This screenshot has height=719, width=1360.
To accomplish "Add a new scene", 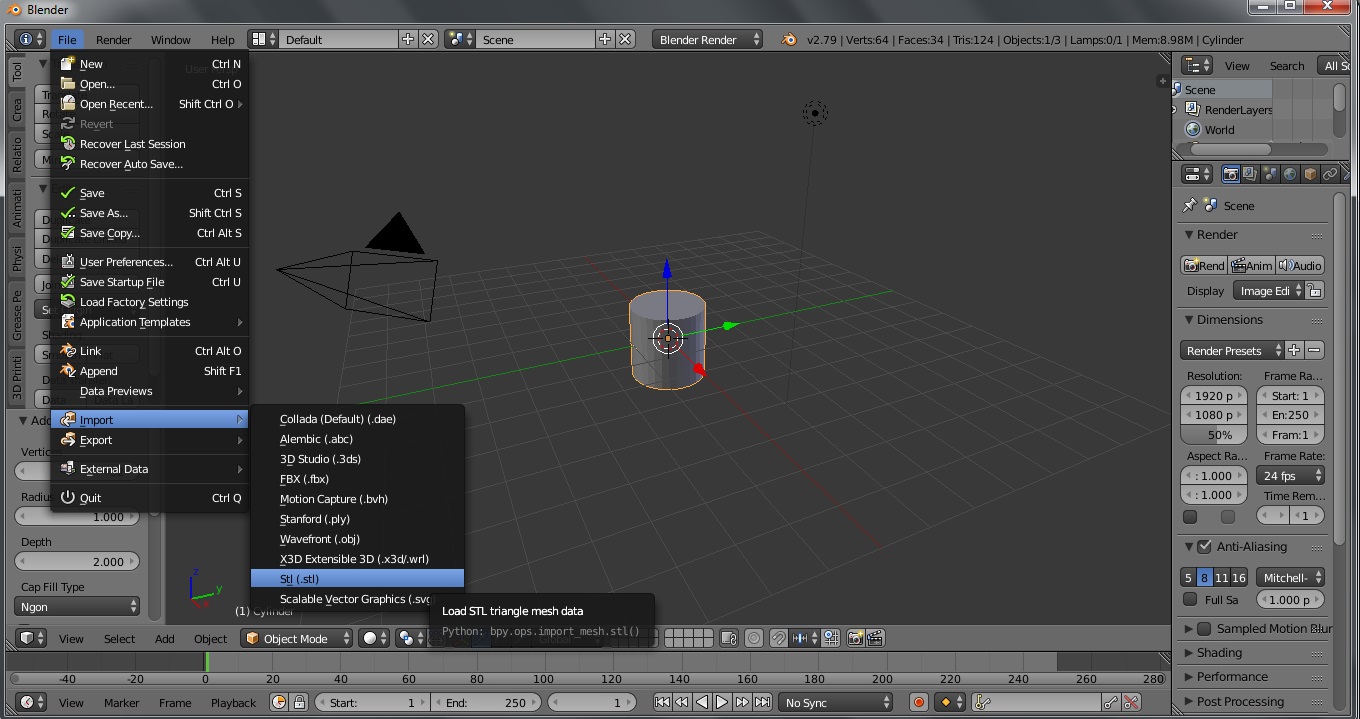I will [x=605, y=39].
